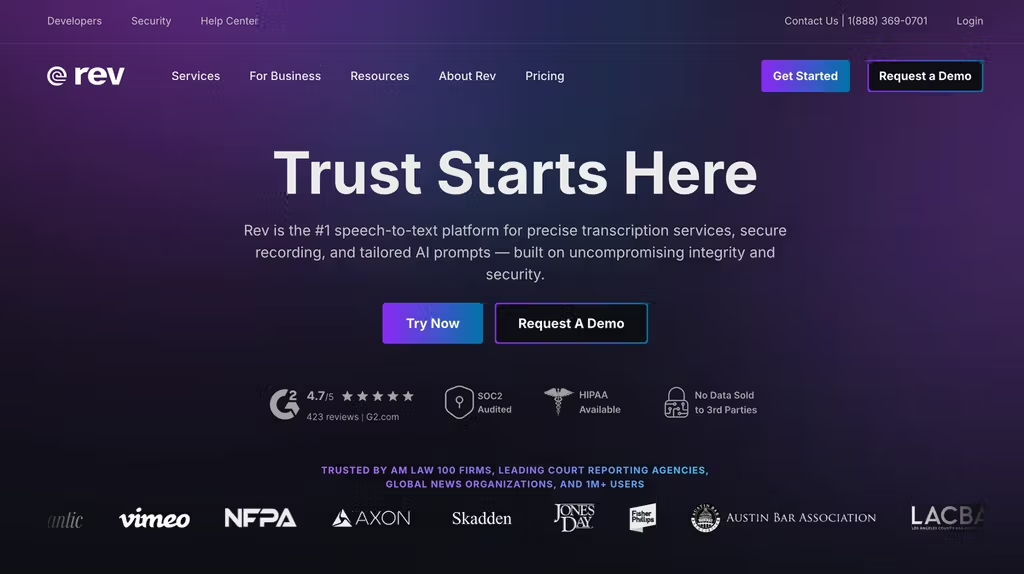
Task: Click the Vimeo logo
Action: click(155, 518)
